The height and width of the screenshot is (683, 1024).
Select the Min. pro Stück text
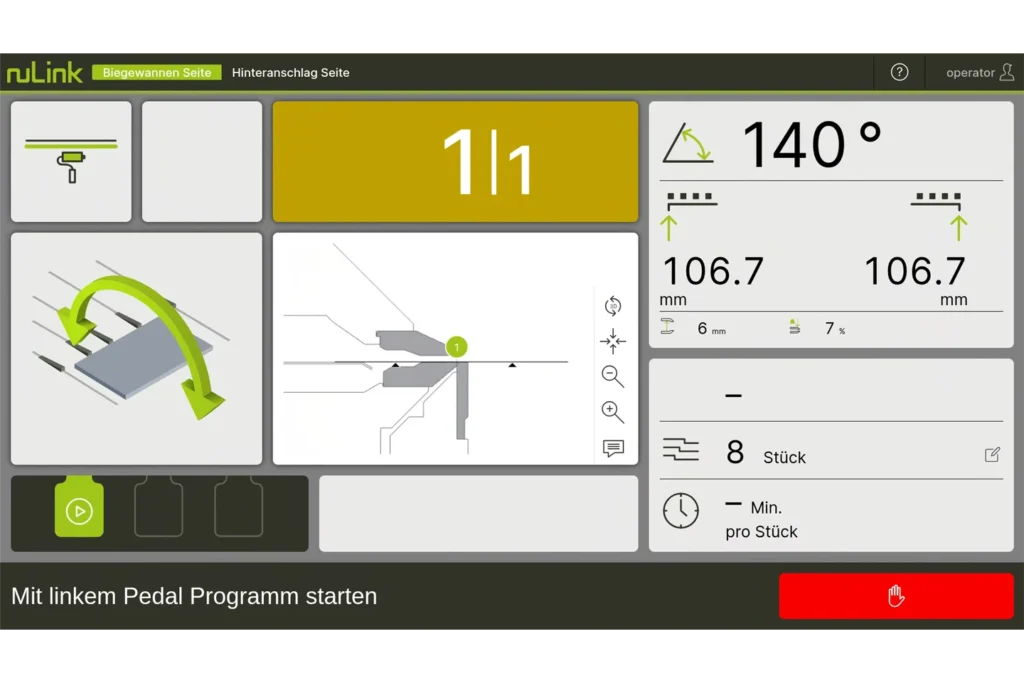pos(761,519)
